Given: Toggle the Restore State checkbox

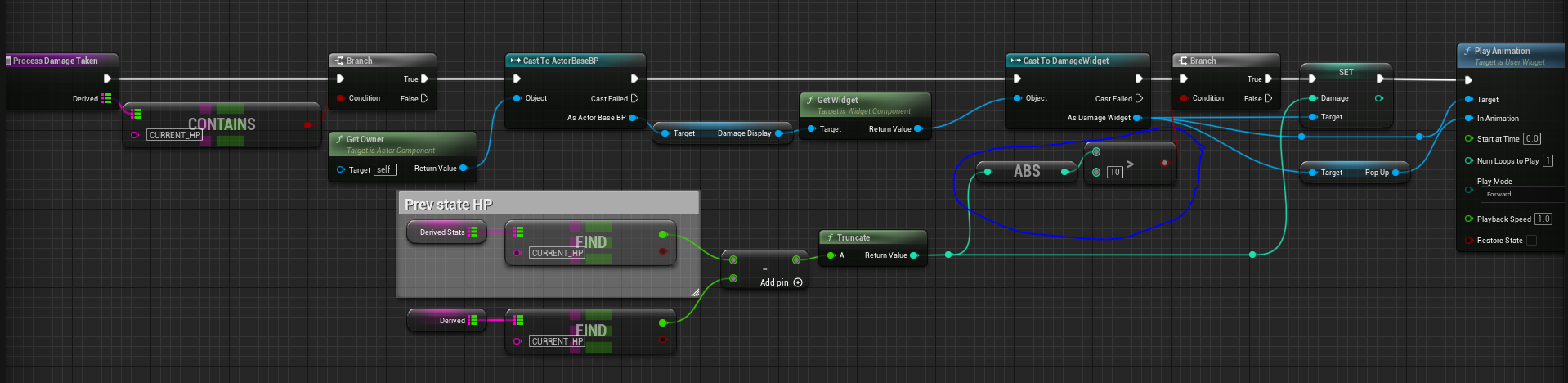Looking at the screenshot, I should tap(1531, 241).
